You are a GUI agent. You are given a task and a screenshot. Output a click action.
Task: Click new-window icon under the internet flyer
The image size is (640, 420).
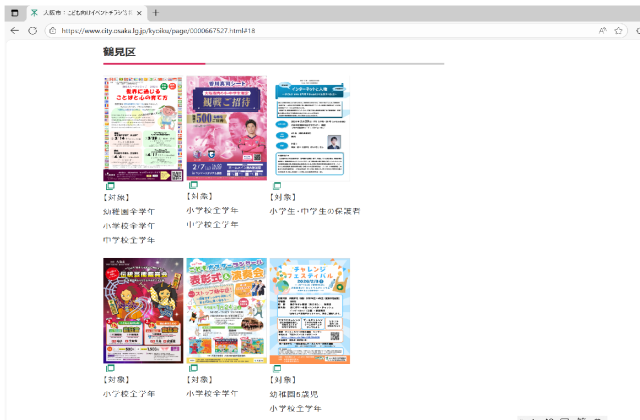tap(277, 186)
